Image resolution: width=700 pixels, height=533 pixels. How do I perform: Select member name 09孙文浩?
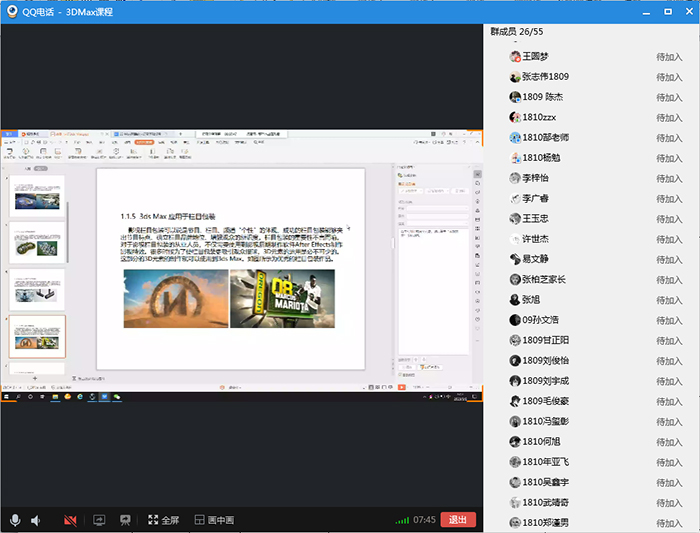[541, 320]
